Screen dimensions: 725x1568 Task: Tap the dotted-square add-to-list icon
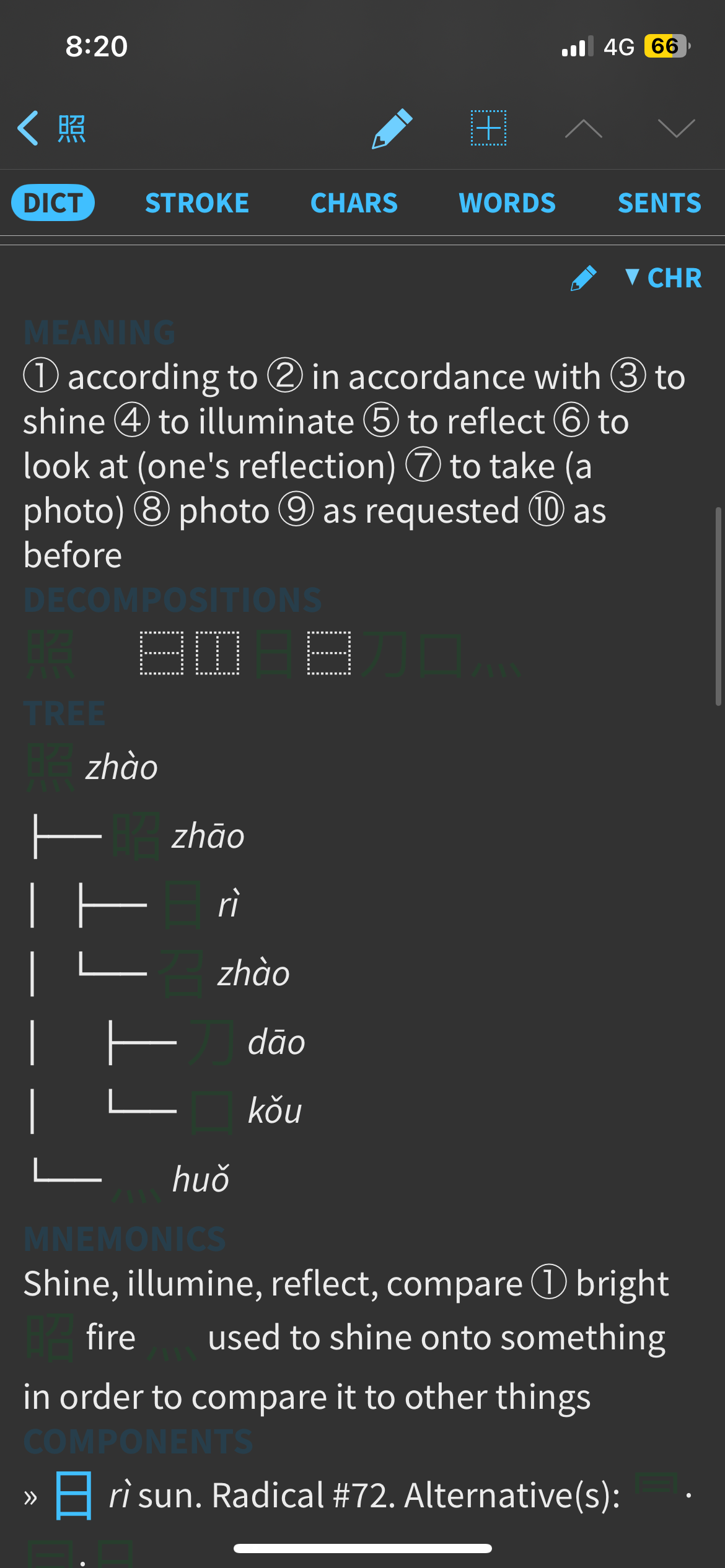488,128
